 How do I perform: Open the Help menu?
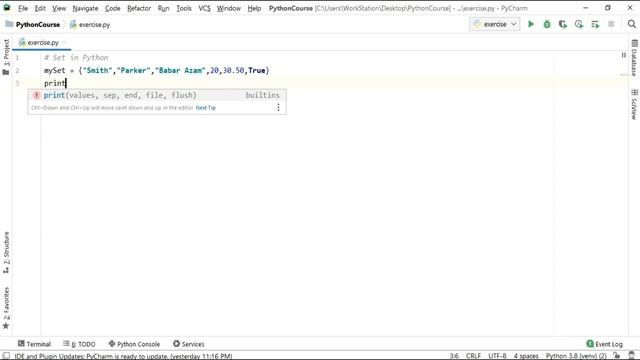click(254, 8)
